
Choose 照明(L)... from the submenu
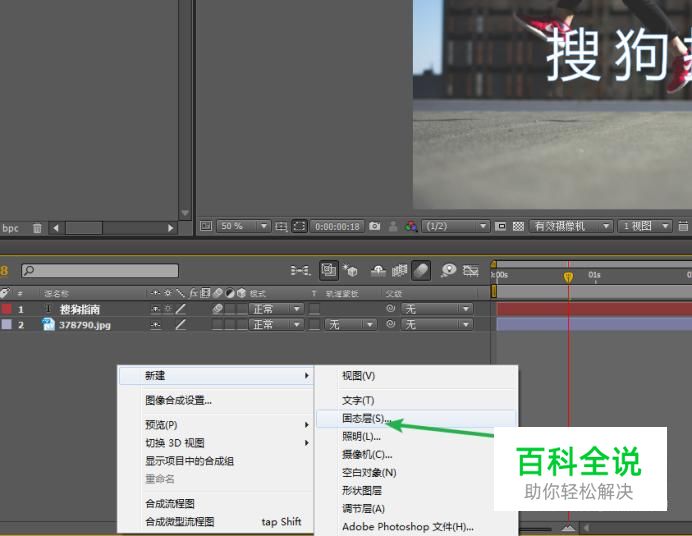pyautogui.click(x=361, y=436)
